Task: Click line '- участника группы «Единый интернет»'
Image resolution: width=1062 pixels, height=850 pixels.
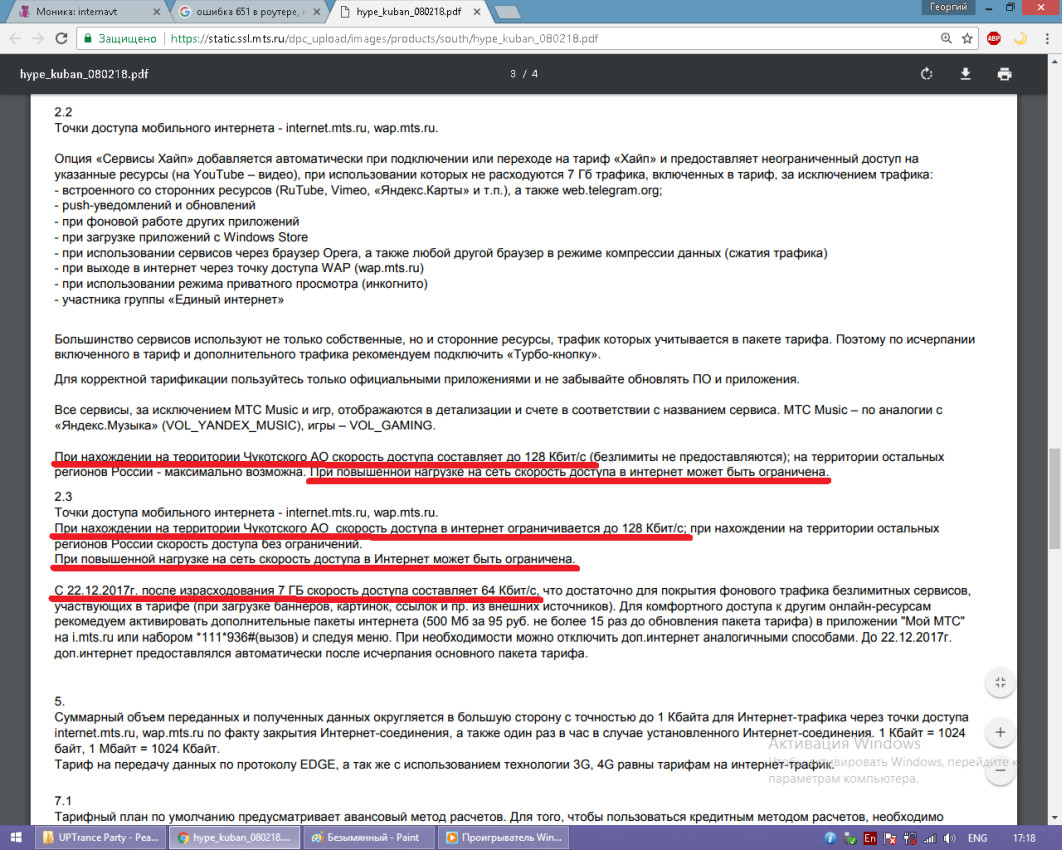Action: click(169, 299)
